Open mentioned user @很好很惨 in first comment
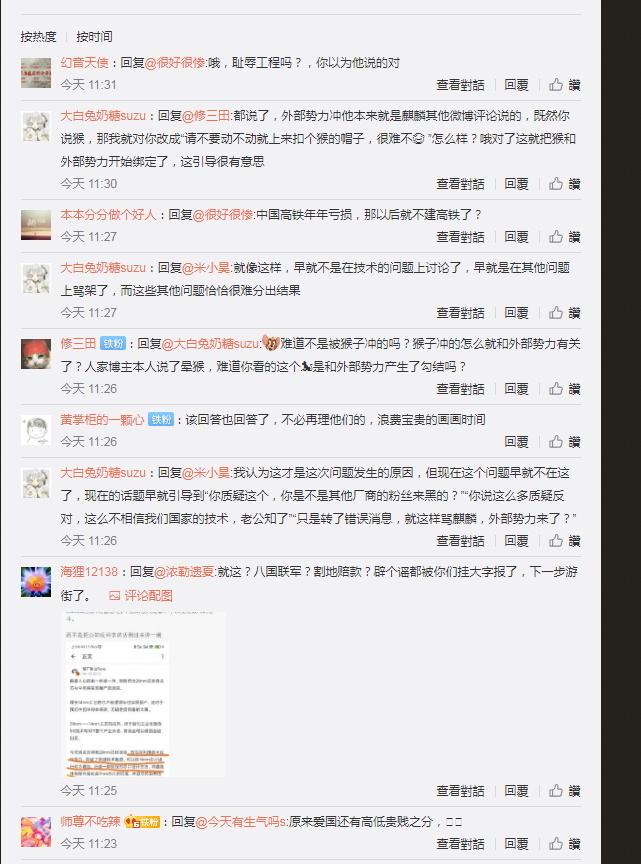 coord(175,63)
